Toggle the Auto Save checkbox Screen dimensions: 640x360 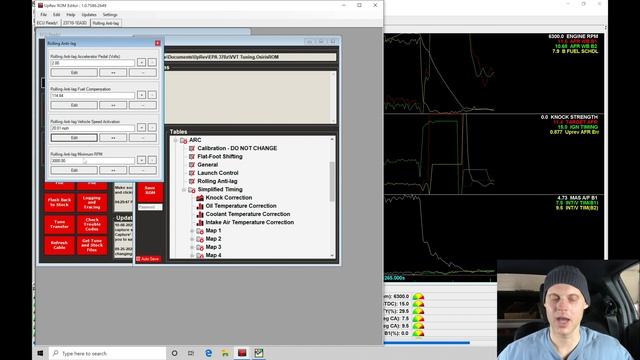point(138,259)
